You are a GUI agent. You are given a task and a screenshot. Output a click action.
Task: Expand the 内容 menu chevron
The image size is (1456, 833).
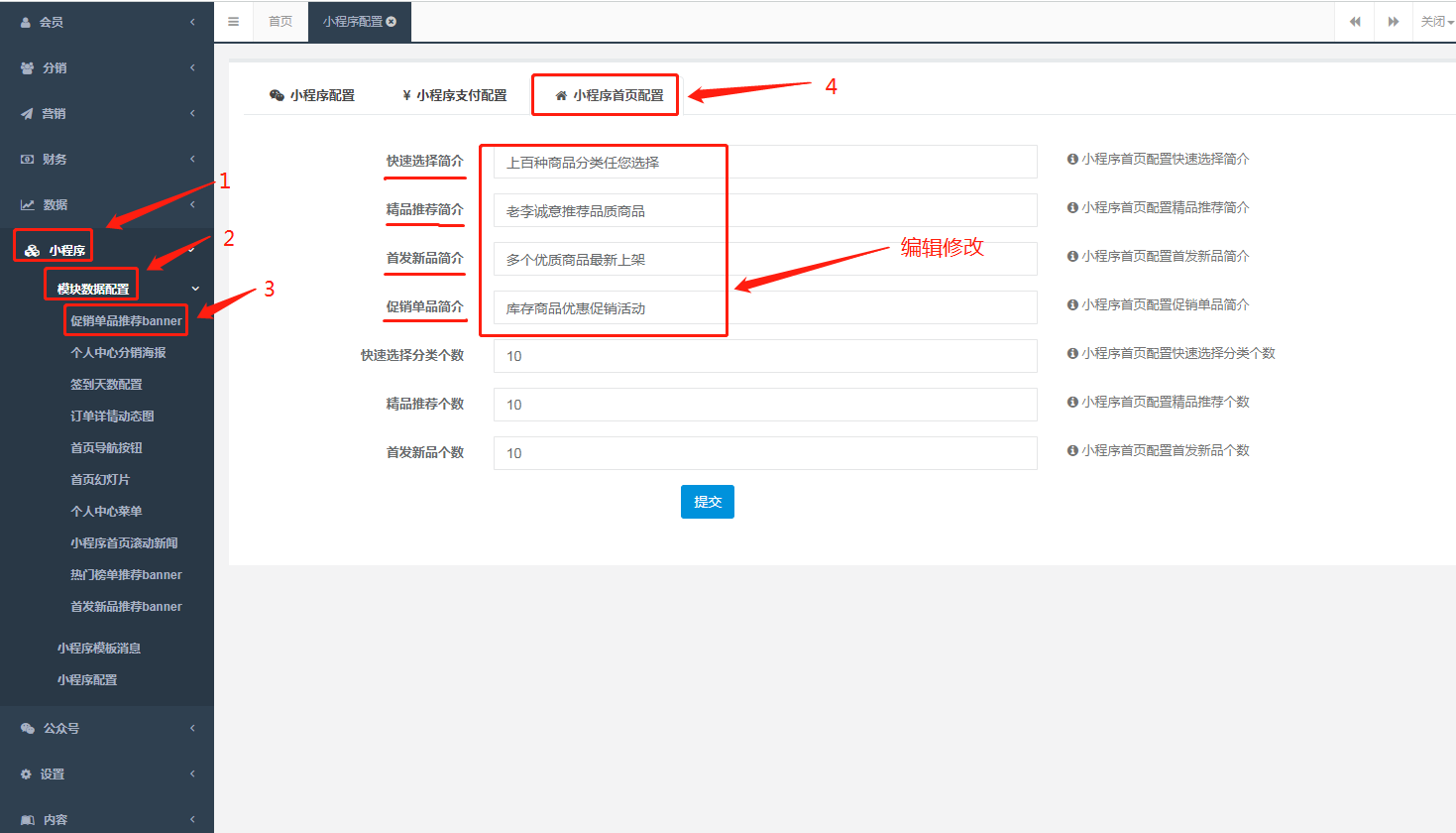coord(192,819)
